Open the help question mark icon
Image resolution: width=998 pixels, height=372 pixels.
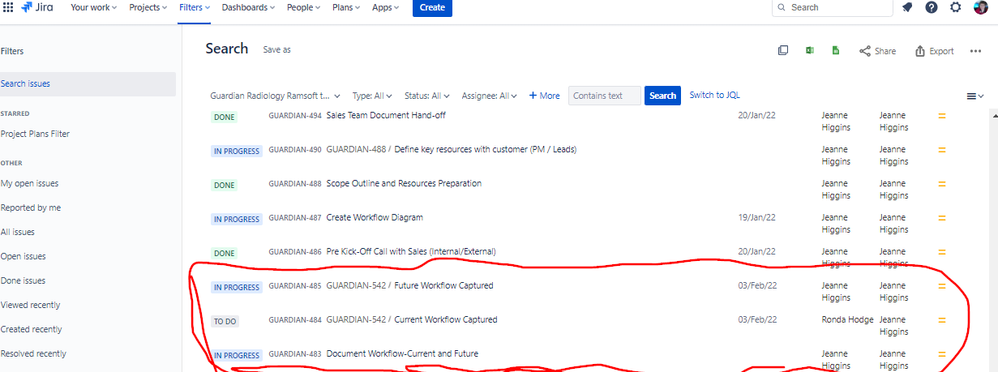[931, 8]
